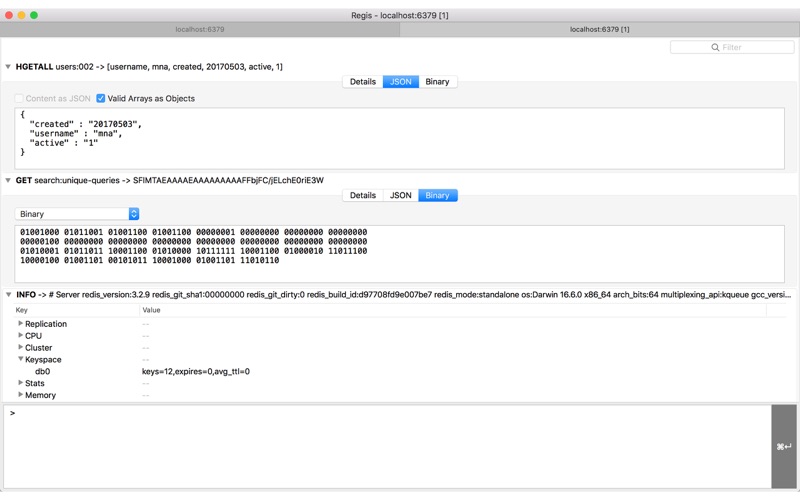This screenshot has height=500, width=800.
Task: Switch GET result to JSON view
Action: (x=401, y=195)
